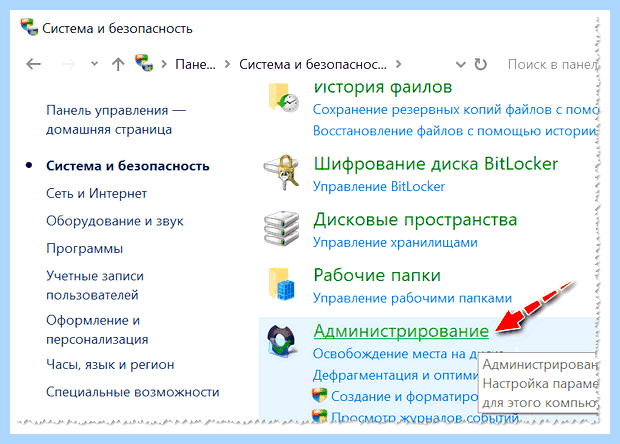Image resolution: width=620 pixels, height=444 pixels.
Task: Click 'Дефрагментация и оптими...' link
Action: click(395, 375)
